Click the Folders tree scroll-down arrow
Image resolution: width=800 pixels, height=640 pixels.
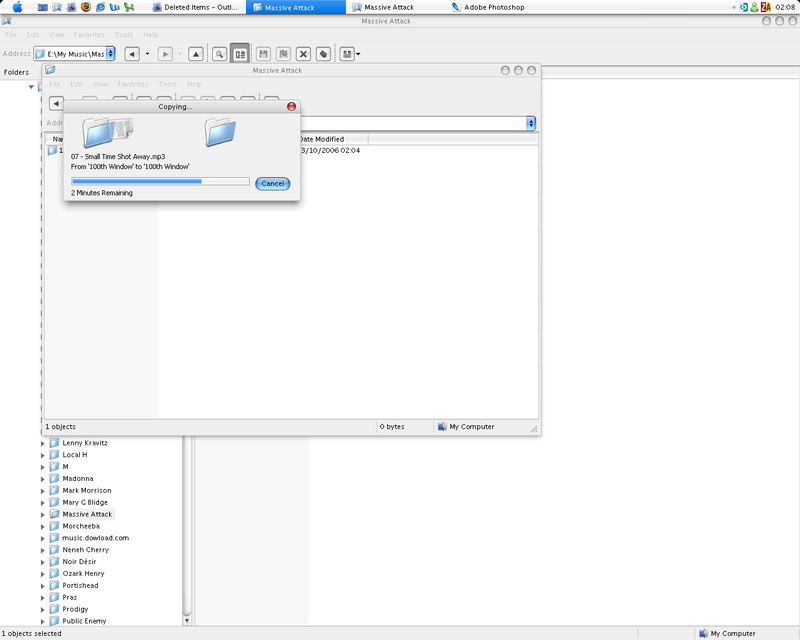point(187,621)
